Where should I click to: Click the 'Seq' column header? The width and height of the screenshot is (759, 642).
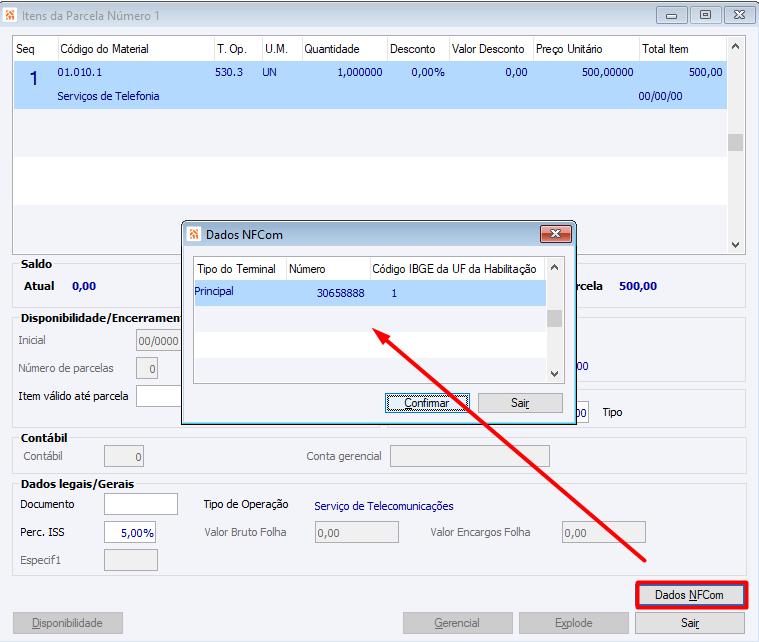36,49
